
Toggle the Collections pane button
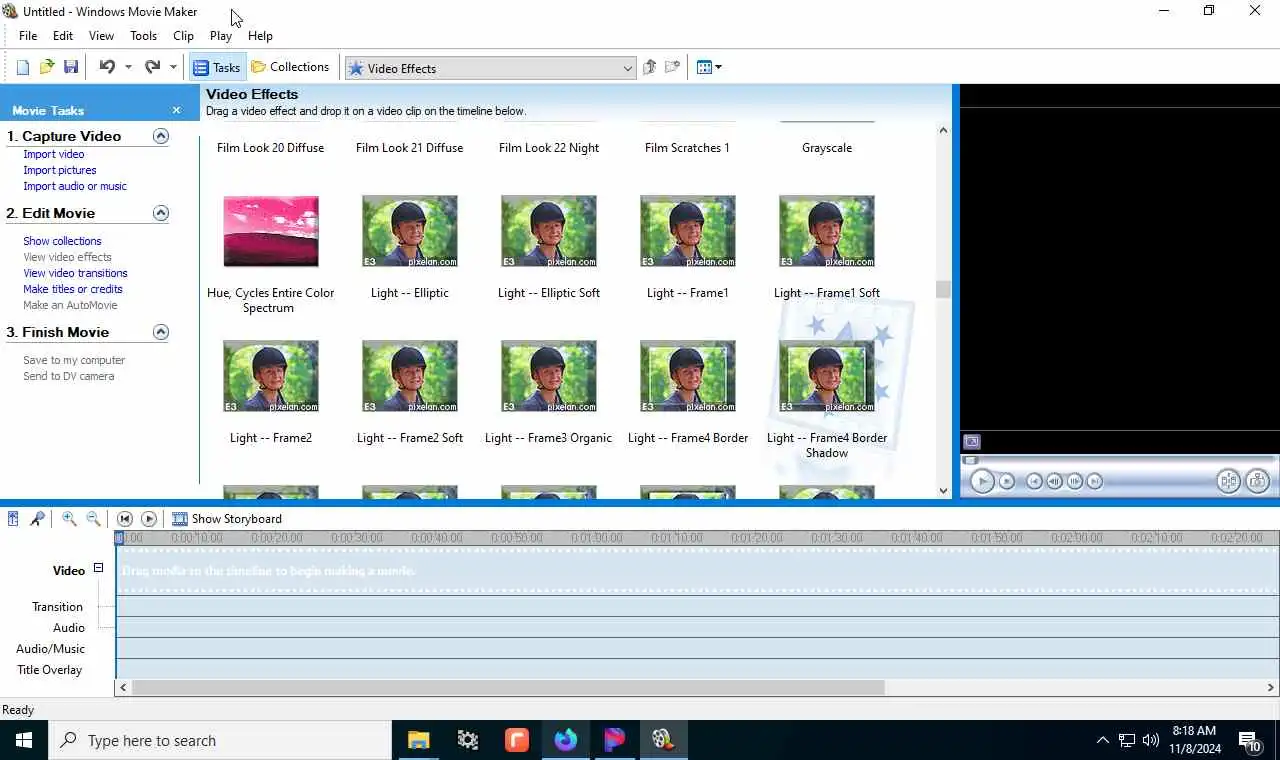click(x=290, y=67)
